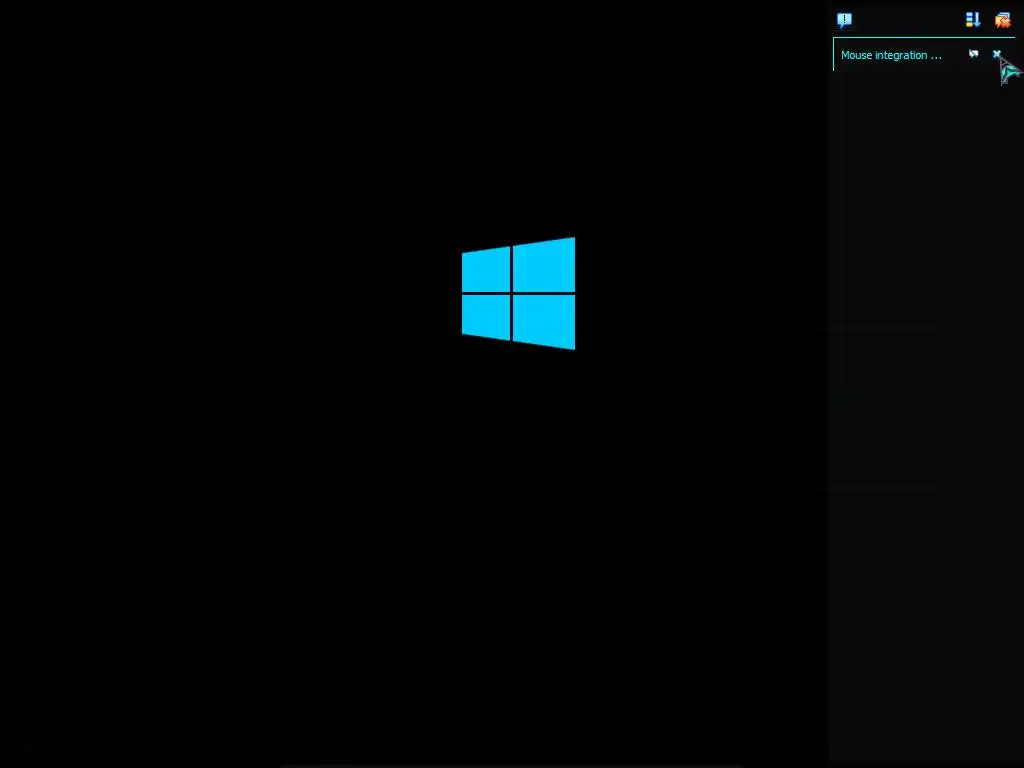Open the Mouse integration notification text

click(891, 56)
